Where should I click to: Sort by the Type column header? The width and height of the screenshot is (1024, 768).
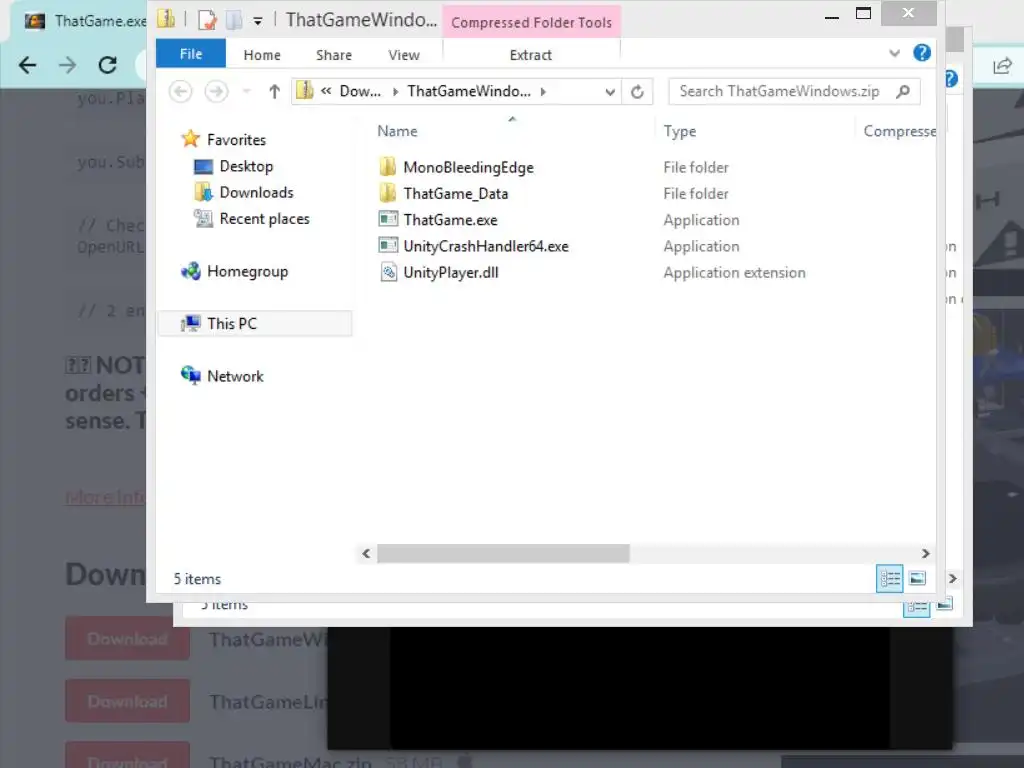[x=680, y=131]
